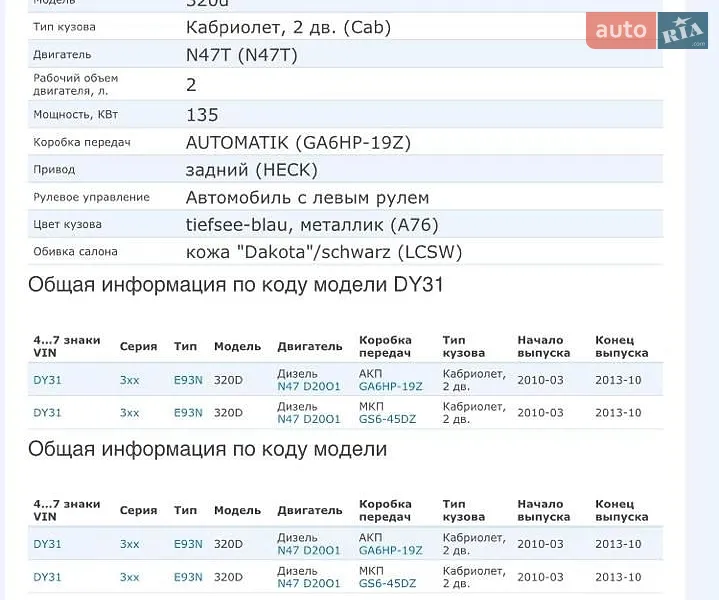Open N47 D20O1 engine link, first table МКП row

pyautogui.click(x=309, y=419)
